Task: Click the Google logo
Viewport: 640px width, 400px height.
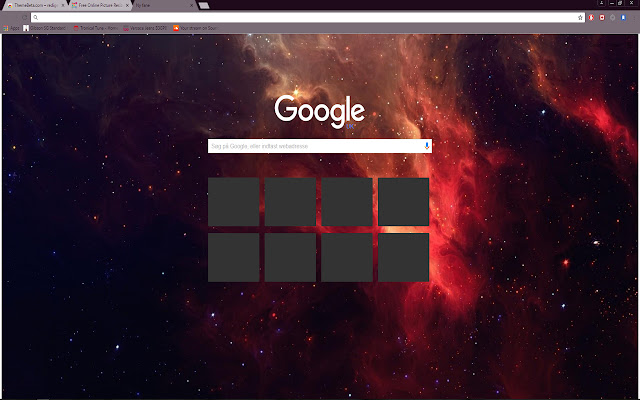Action: click(320, 111)
